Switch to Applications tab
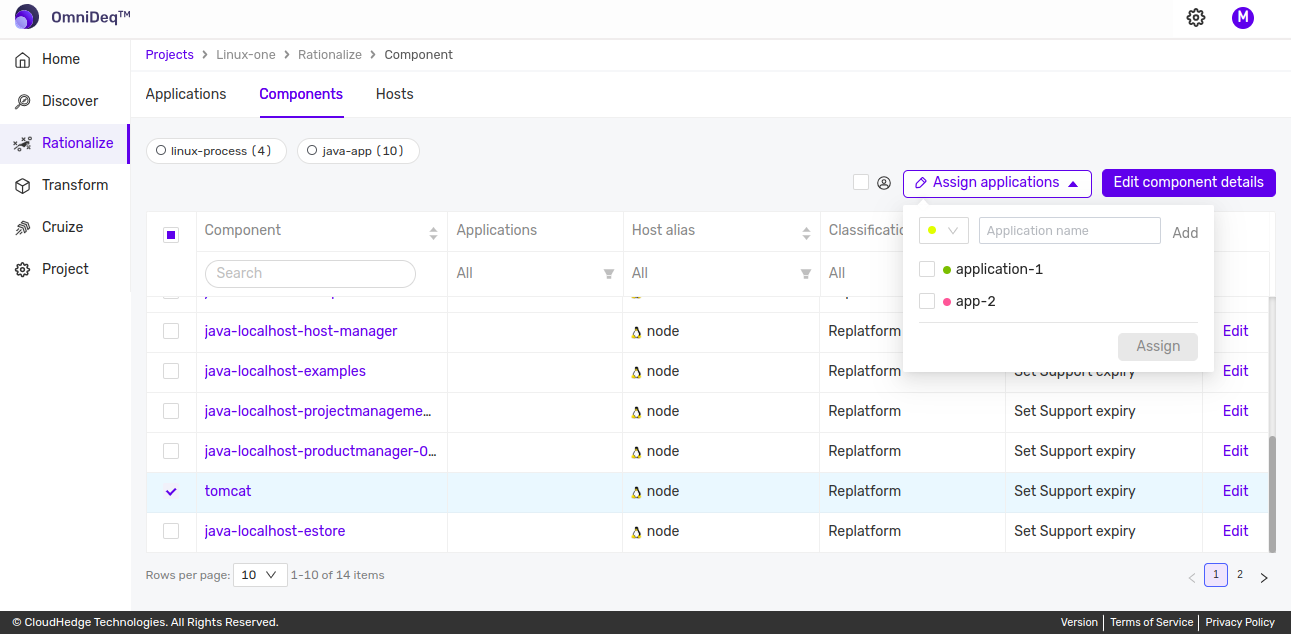The width and height of the screenshot is (1291, 634). pos(186,94)
